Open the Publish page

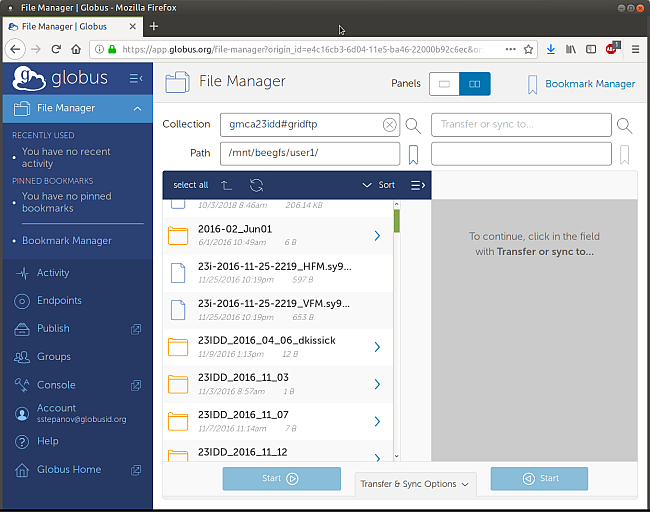tap(53, 328)
